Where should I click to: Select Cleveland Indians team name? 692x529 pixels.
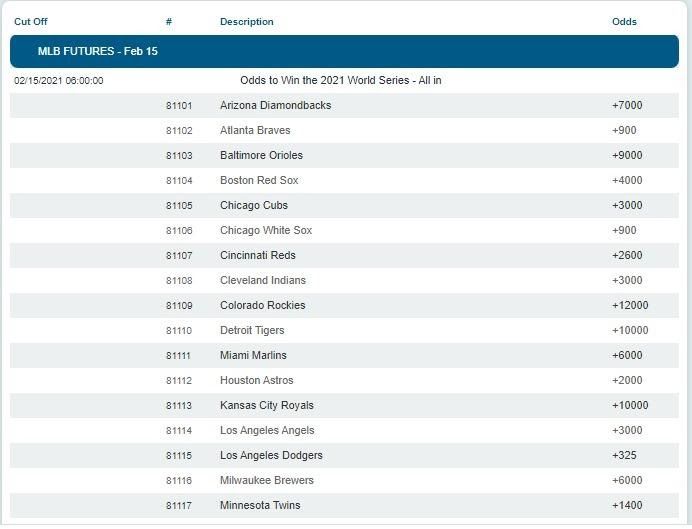coord(263,281)
